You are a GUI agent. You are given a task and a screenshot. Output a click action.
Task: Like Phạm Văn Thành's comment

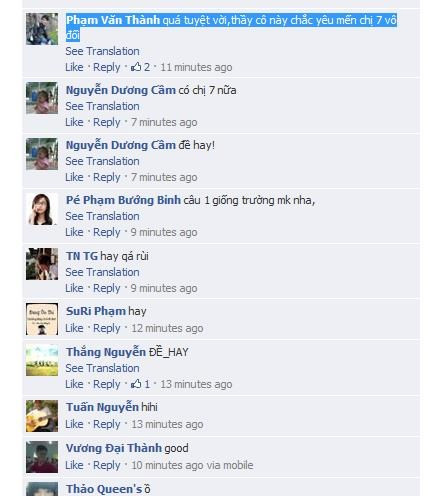[74, 67]
